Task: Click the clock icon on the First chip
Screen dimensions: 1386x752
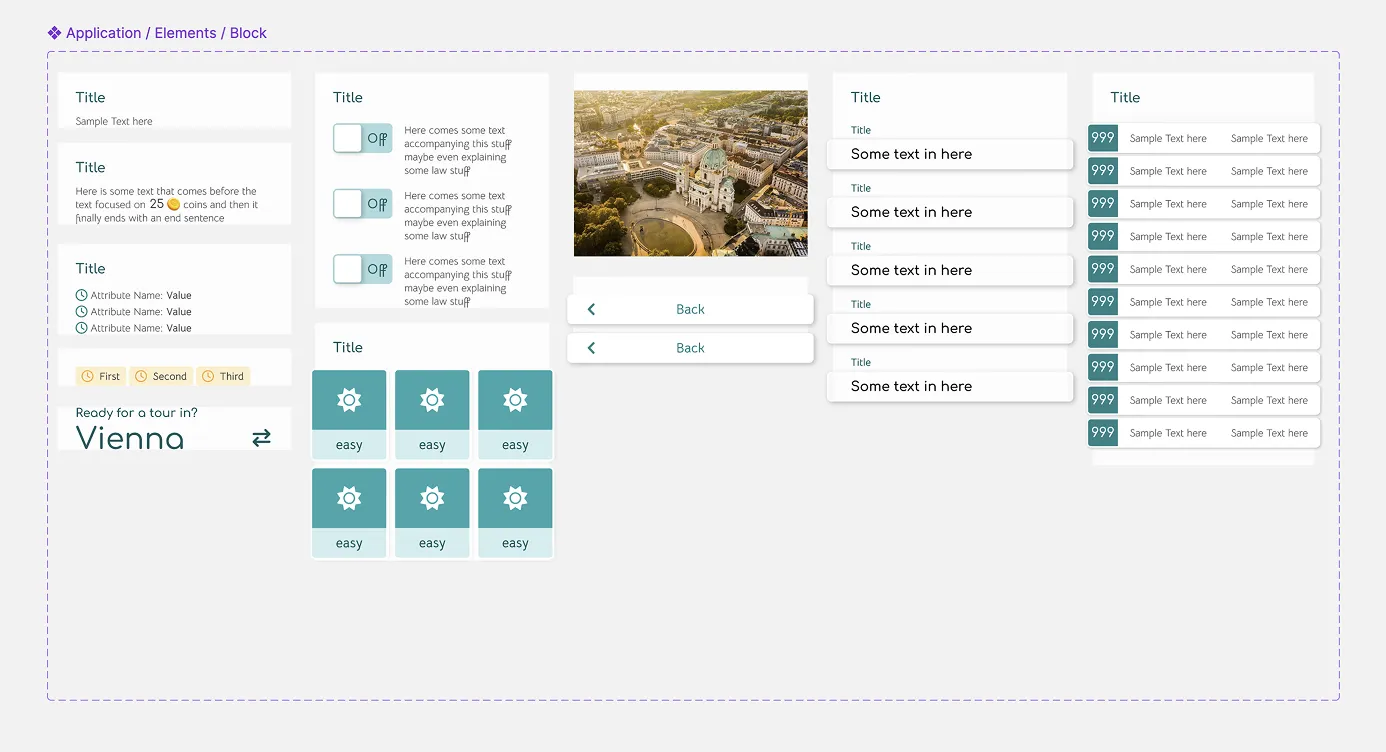Action: tap(87, 376)
